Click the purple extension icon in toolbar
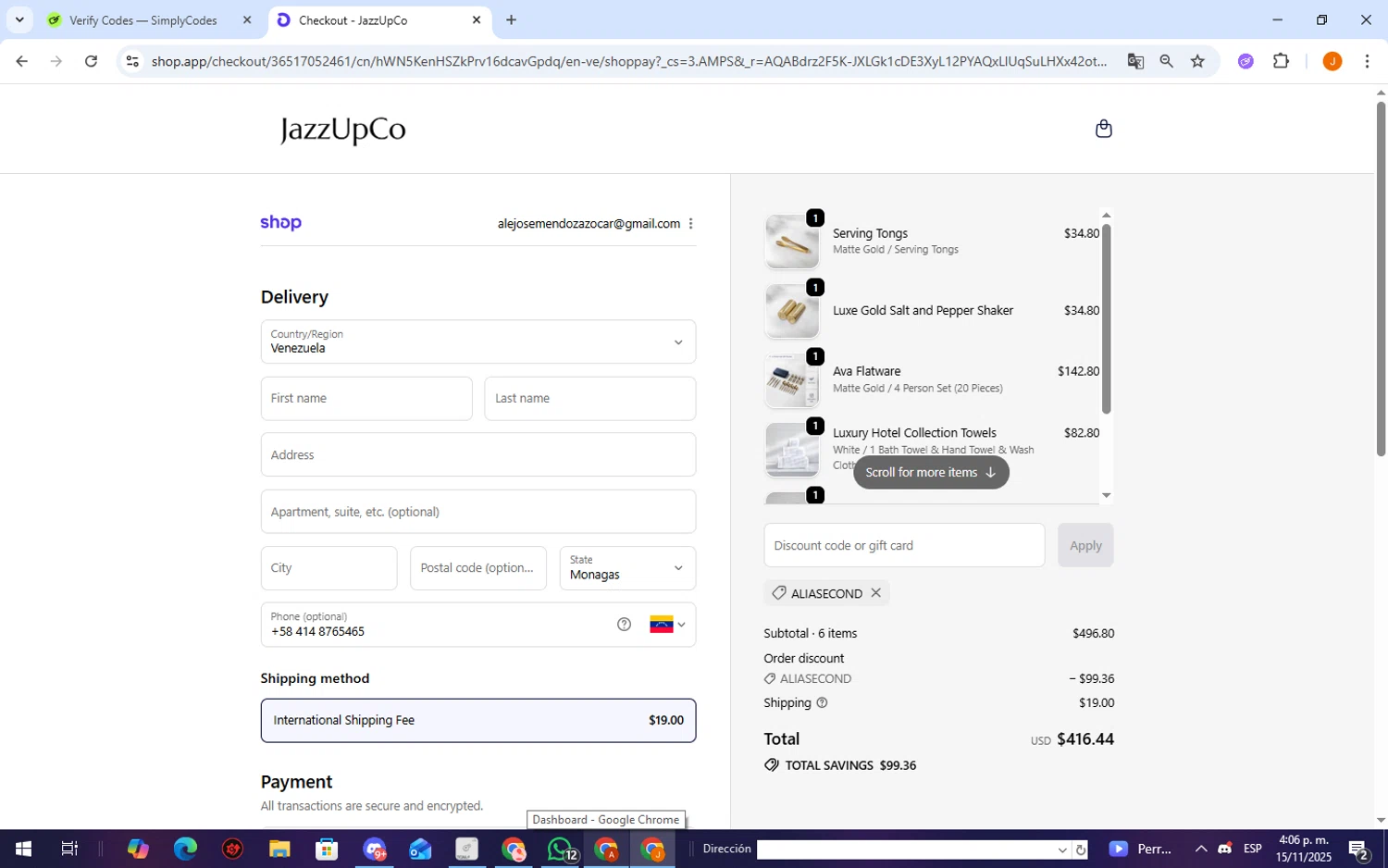1388x868 pixels. click(x=1245, y=61)
